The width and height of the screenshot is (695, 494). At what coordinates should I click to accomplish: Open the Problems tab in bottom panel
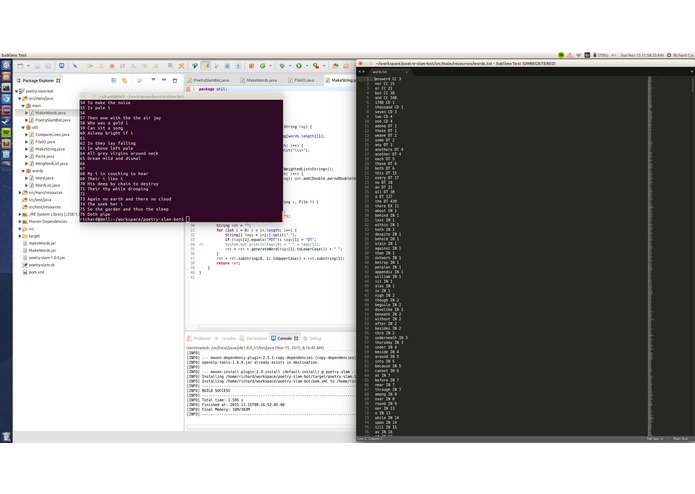pos(199,338)
